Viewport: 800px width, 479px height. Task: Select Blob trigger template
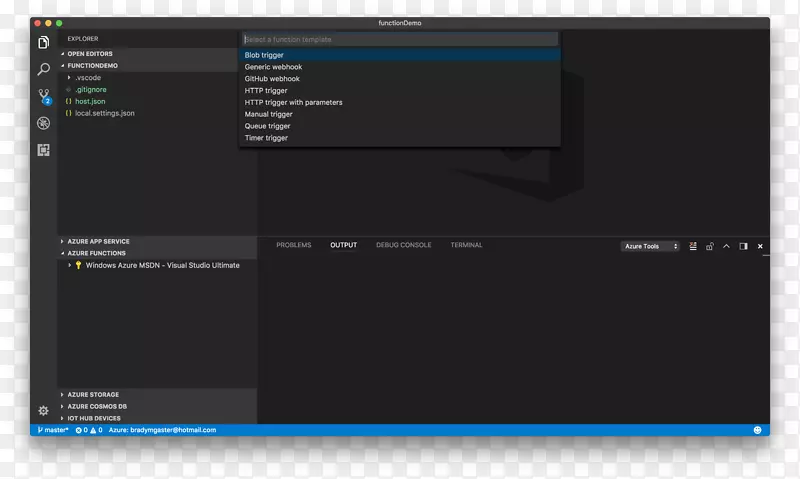pos(400,55)
